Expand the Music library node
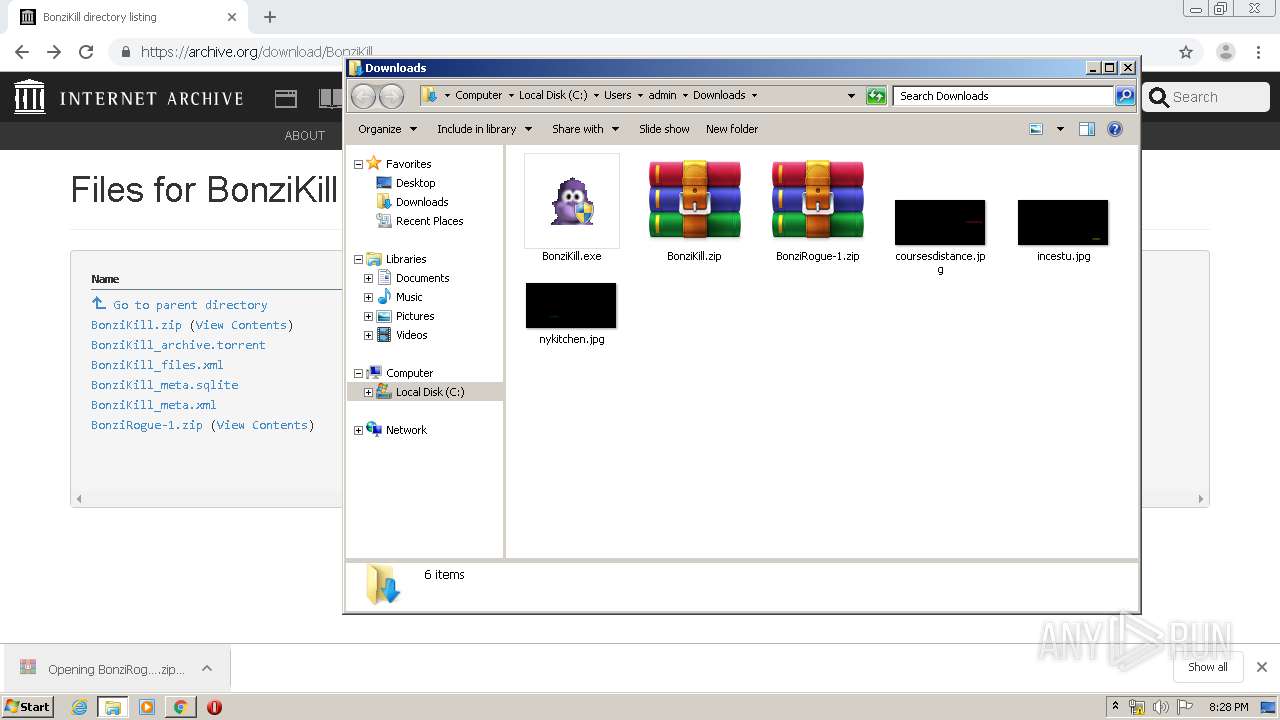The image size is (1280, 720). point(368,297)
